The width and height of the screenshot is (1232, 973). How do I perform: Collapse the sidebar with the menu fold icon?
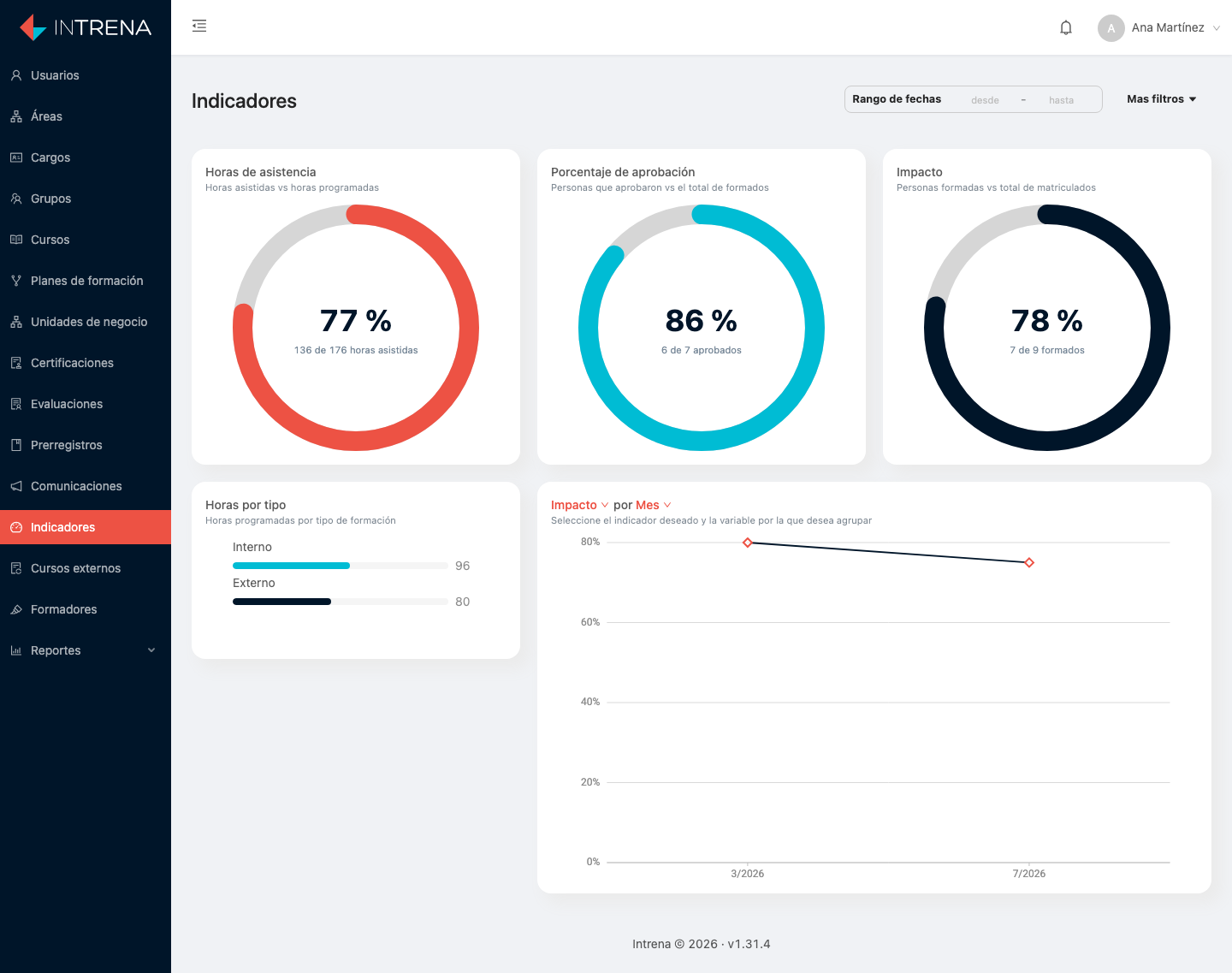199,26
